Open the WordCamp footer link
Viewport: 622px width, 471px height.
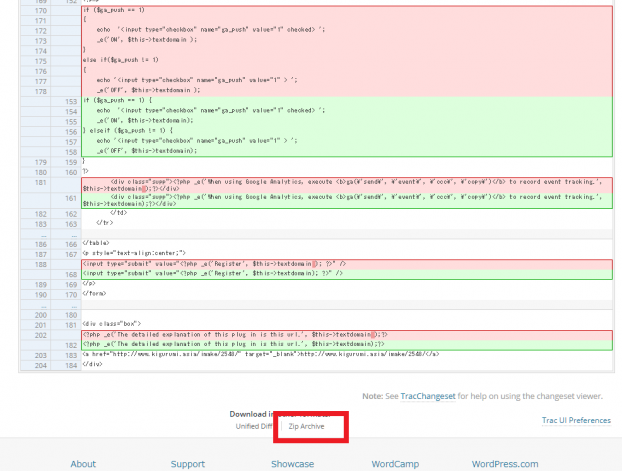(x=395, y=464)
